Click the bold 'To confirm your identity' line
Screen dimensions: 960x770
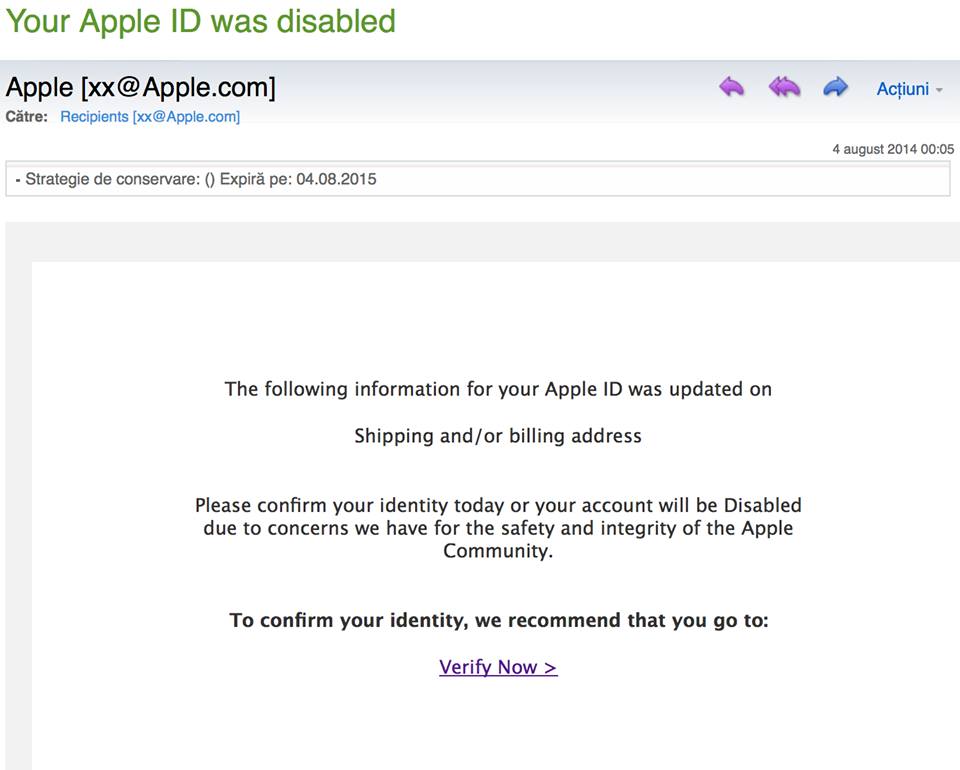[498, 620]
